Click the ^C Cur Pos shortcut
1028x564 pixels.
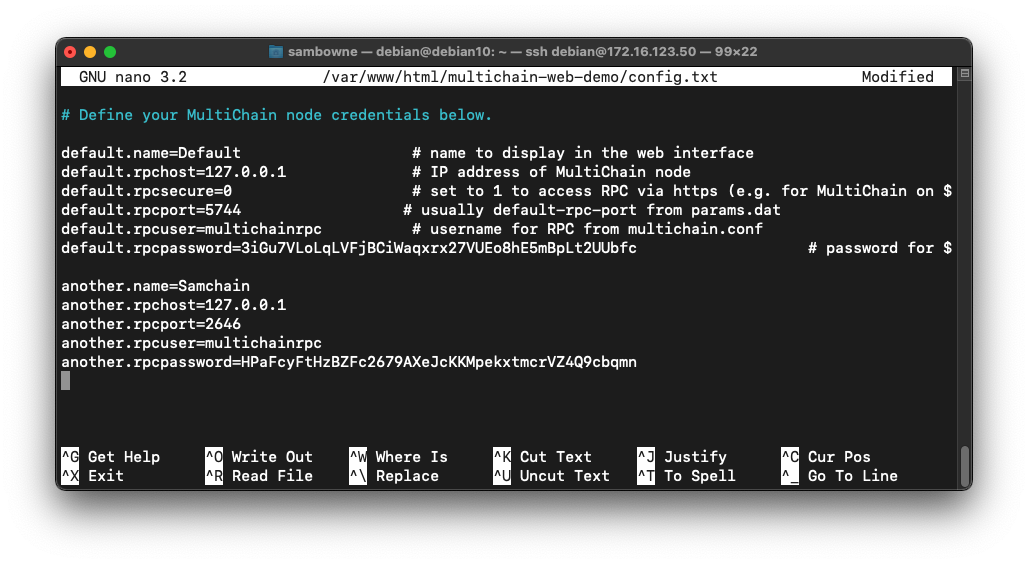point(826,456)
